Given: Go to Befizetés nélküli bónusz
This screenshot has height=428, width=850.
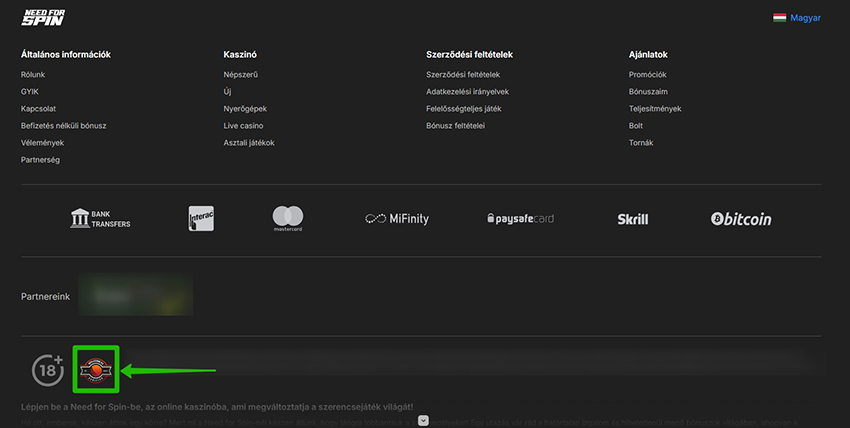Looking at the screenshot, I should pyautogui.click(x=63, y=125).
